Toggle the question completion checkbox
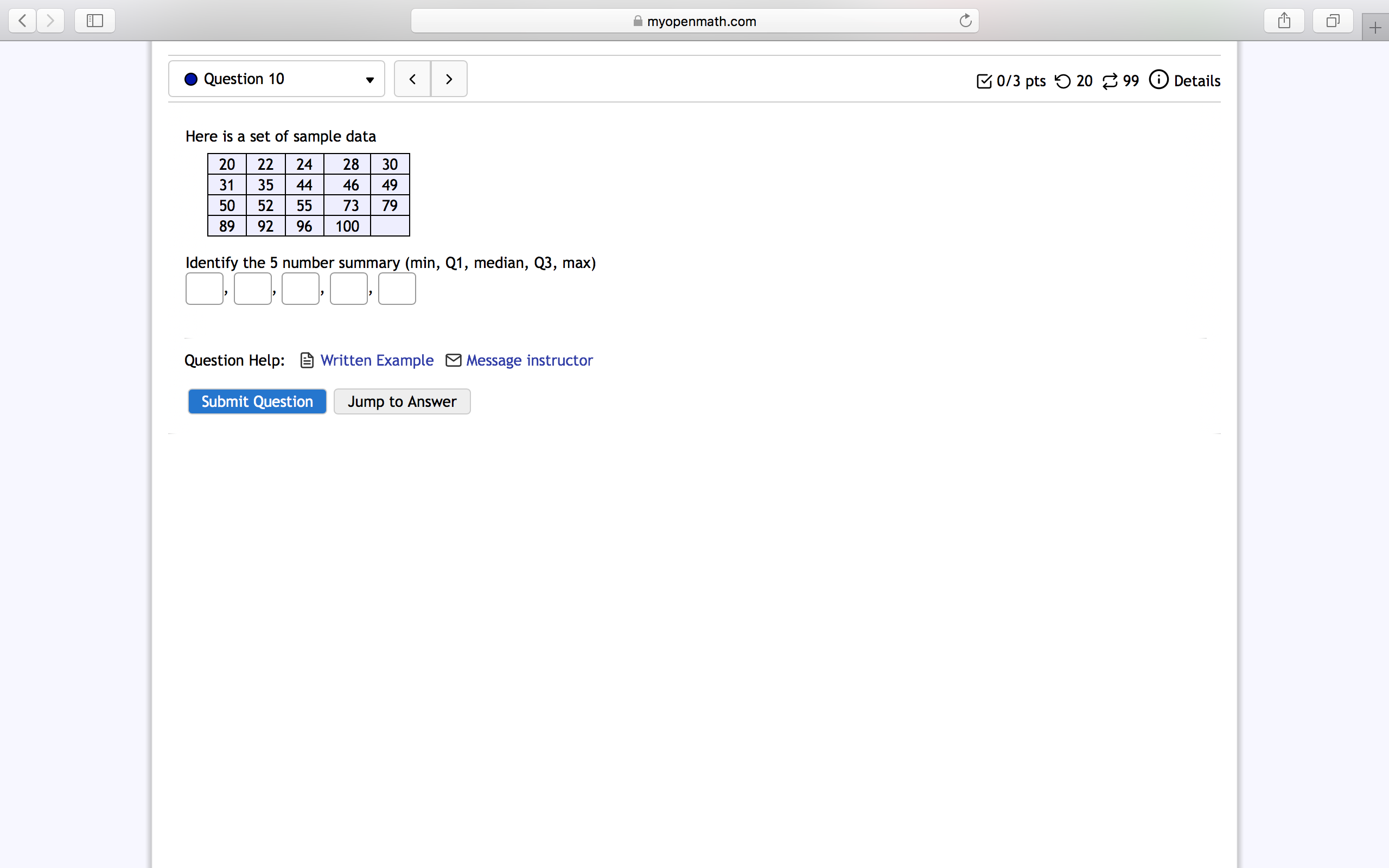Viewport: 1389px width, 868px height. coord(984,80)
